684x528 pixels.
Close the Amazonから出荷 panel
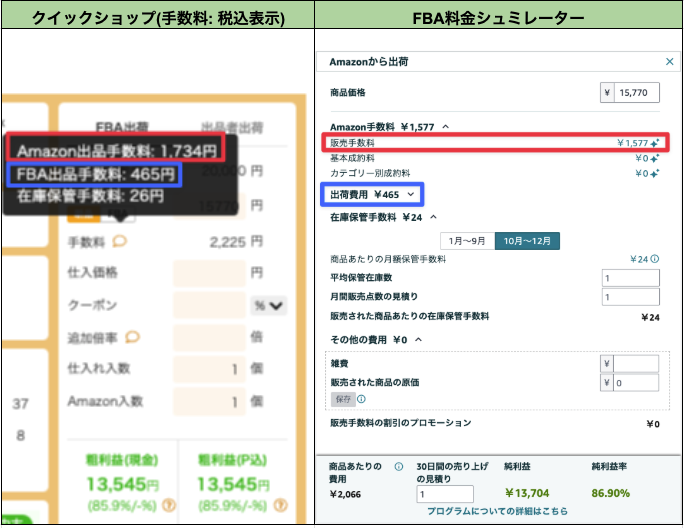(670, 62)
